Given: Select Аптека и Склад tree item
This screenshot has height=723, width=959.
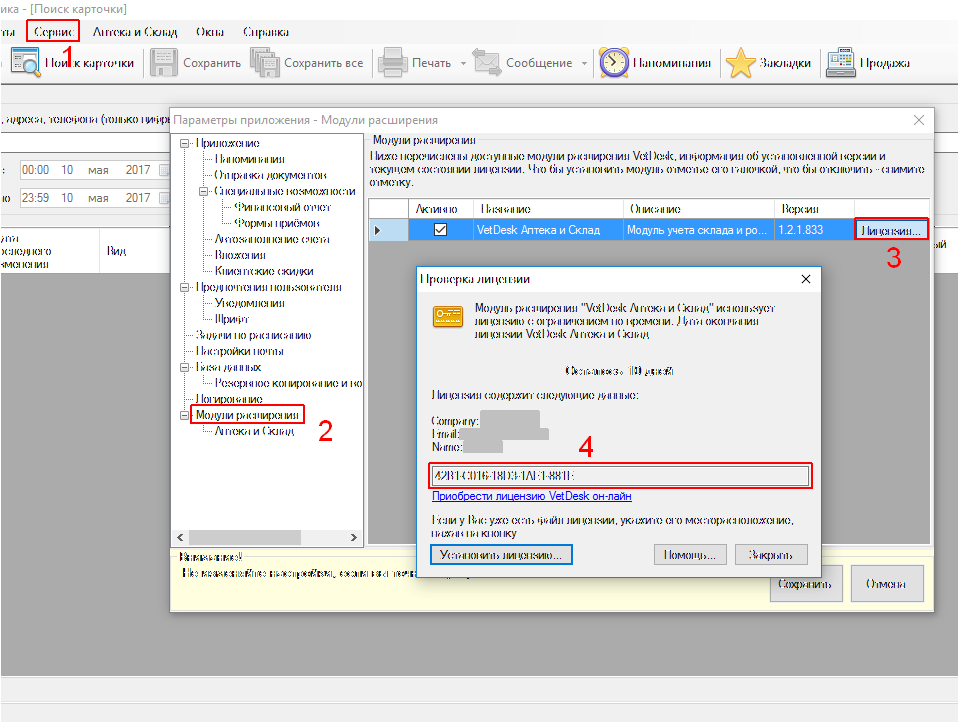Looking at the screenshot, I should [254, 431].
